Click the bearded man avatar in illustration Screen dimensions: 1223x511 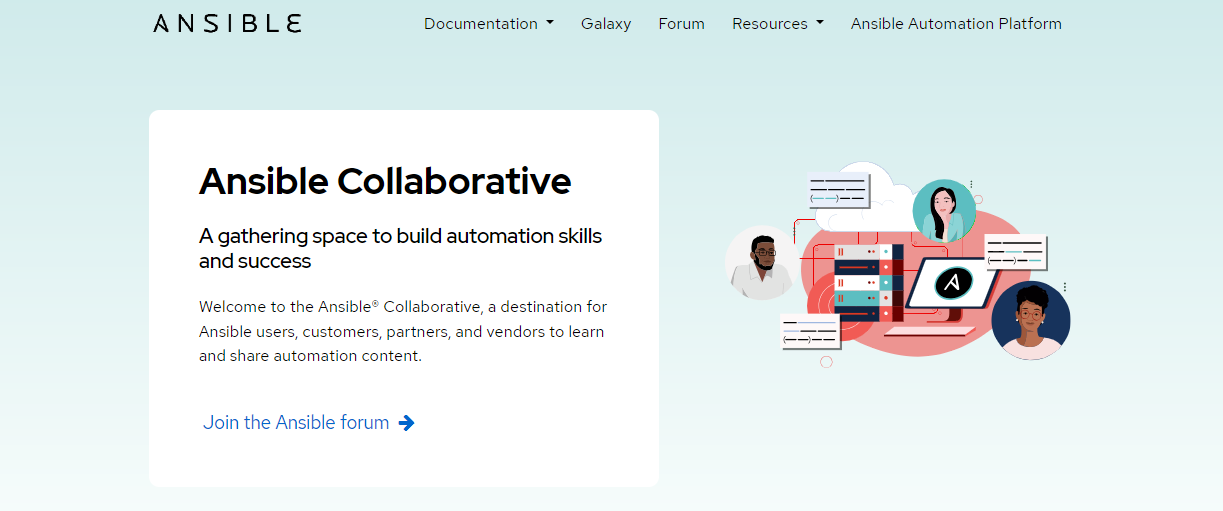[x=762, y=263]
